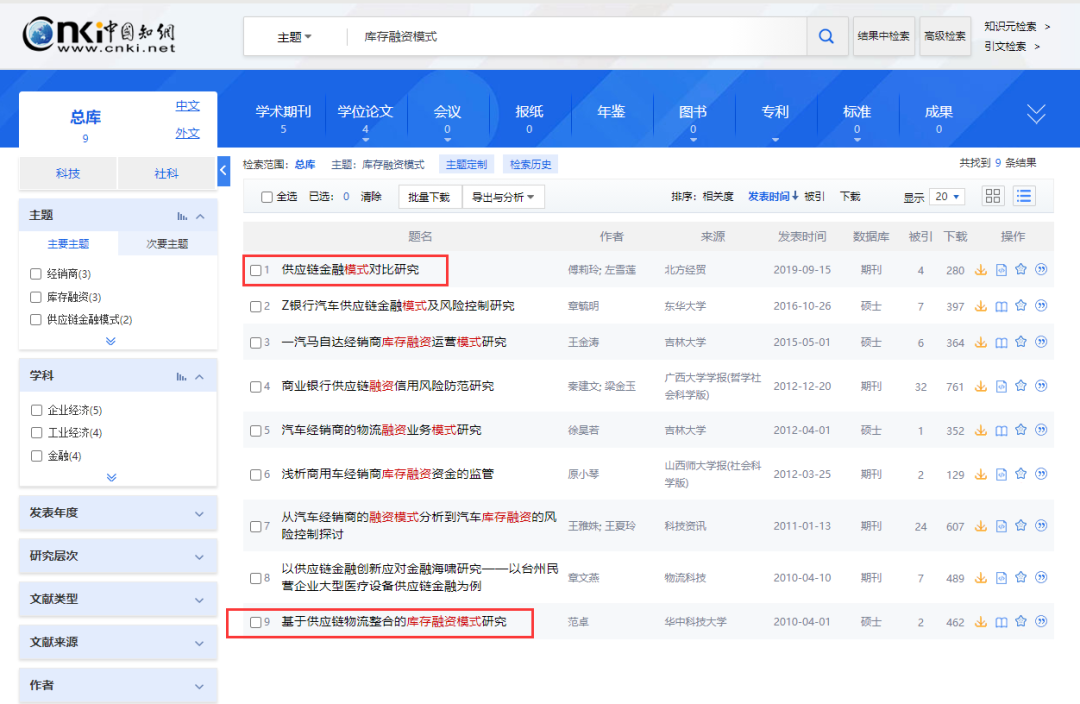Open HTML reading icon for result 2

pos(1001,306)
